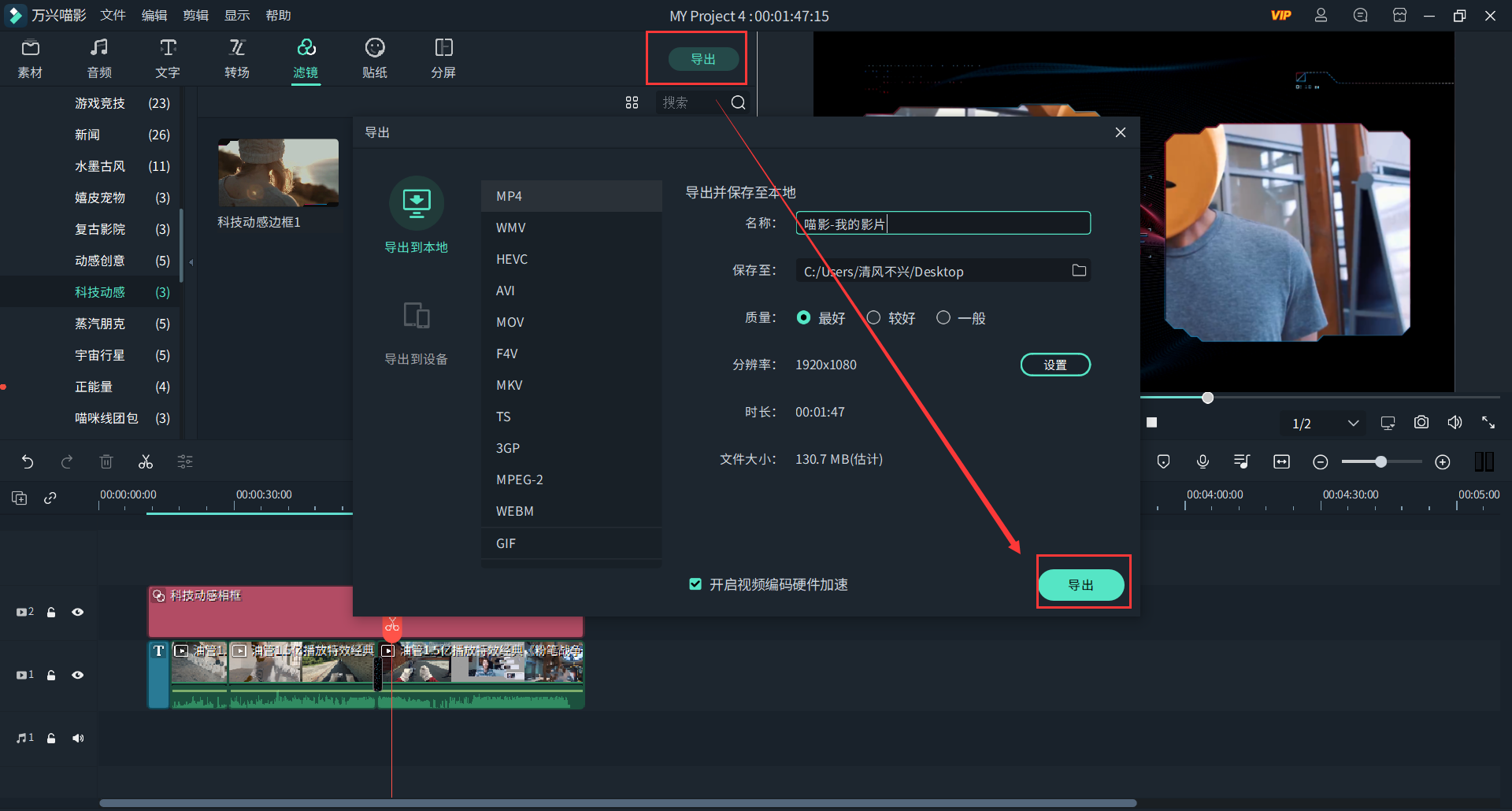The width and height of the screenshot is (1512, 811).
Task: Open resolution 设置 settings button
Action: (x=1055, y=364)
